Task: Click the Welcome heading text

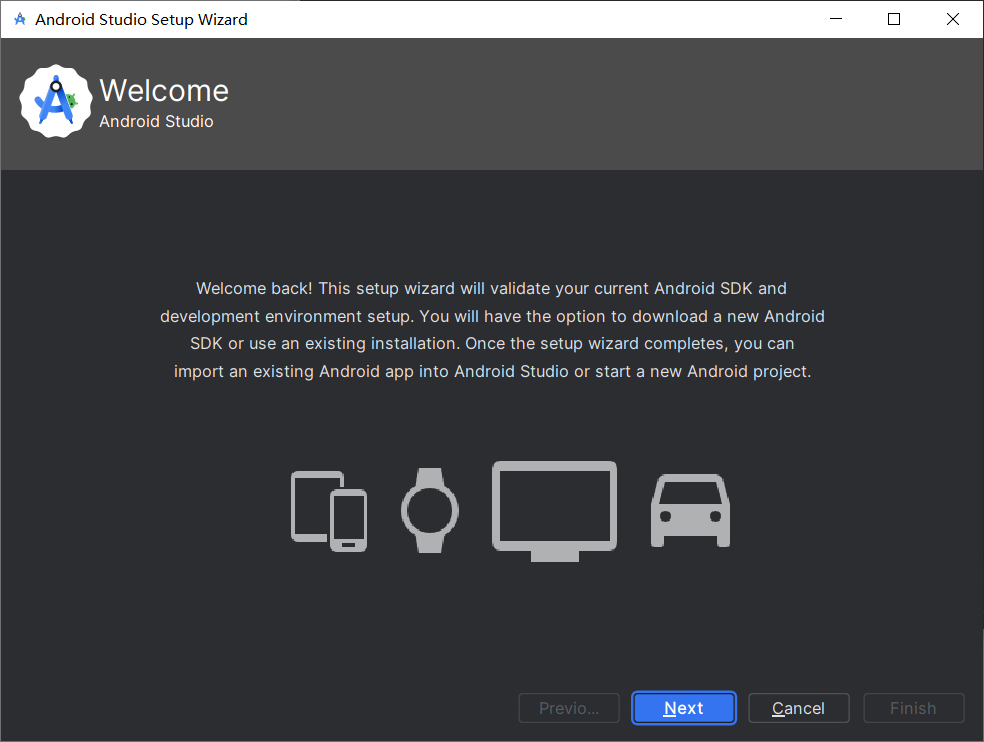Action: tap(164, 90)
